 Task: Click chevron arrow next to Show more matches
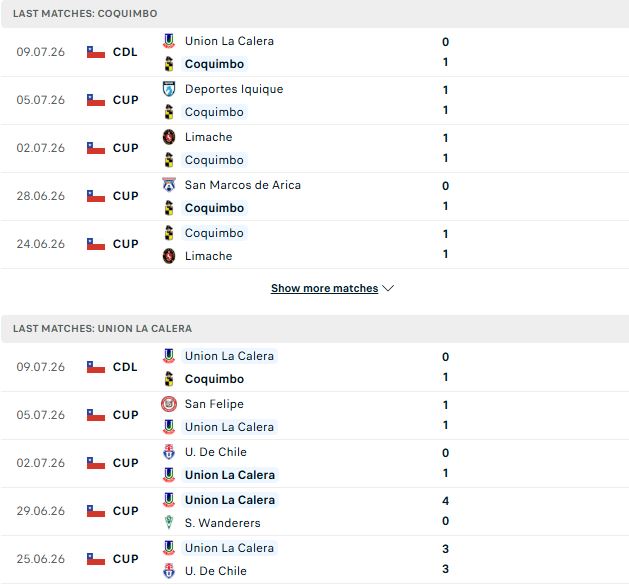click(x=388, y=288)
